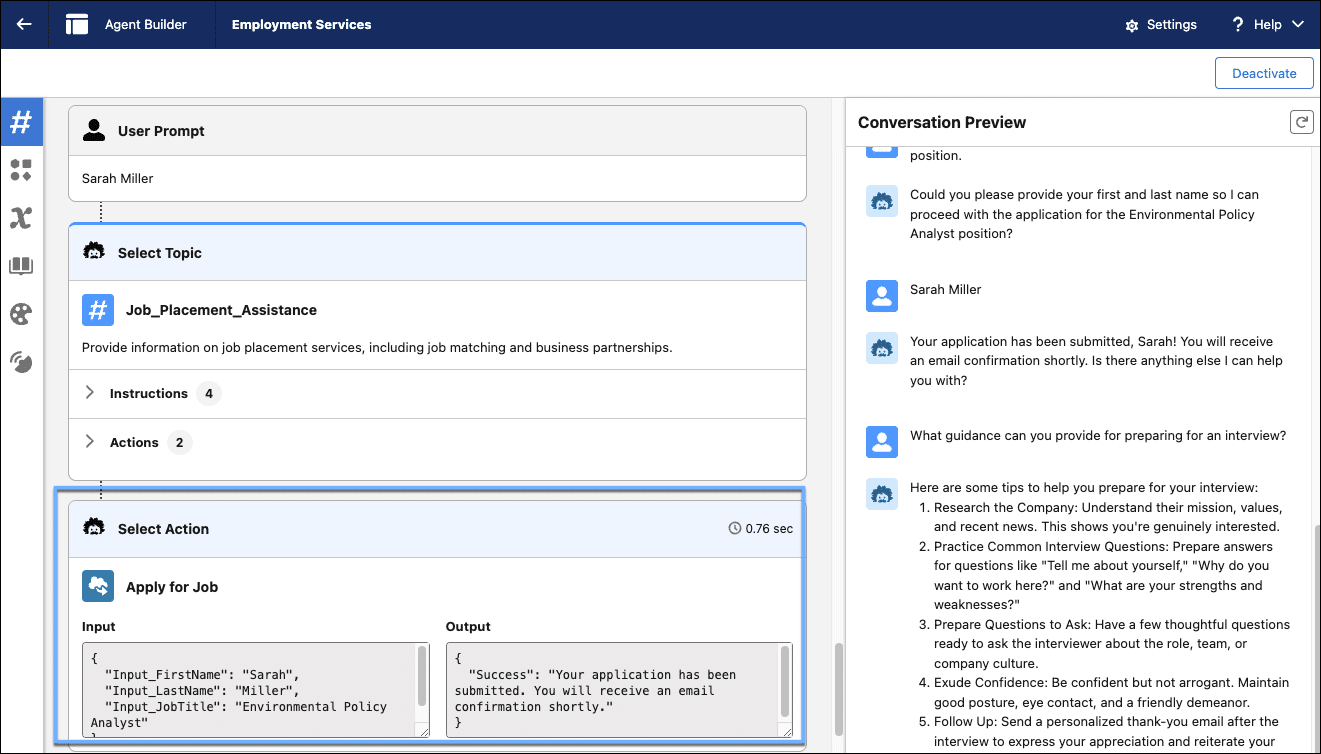Click the Apply for Job action icon

98,587
